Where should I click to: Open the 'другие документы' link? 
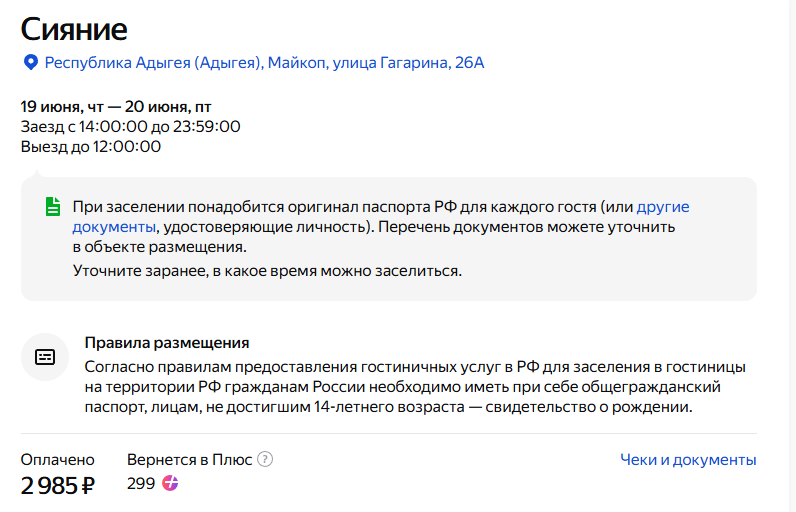tap(663, 208)
